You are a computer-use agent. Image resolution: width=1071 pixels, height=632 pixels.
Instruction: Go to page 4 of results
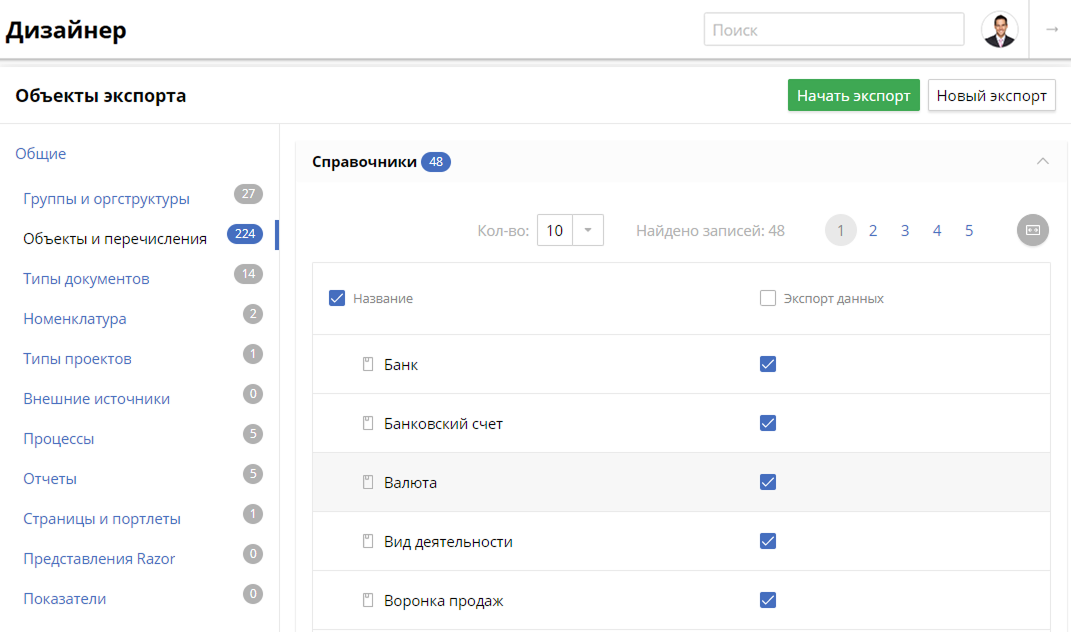(x=937, y=231)
